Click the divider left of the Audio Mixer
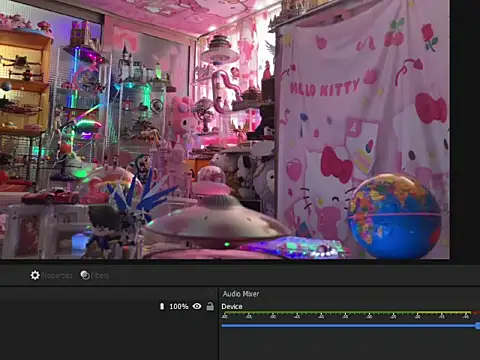Image resolution: width=480 pixels, height=360 pixels. tap(218, 324)
